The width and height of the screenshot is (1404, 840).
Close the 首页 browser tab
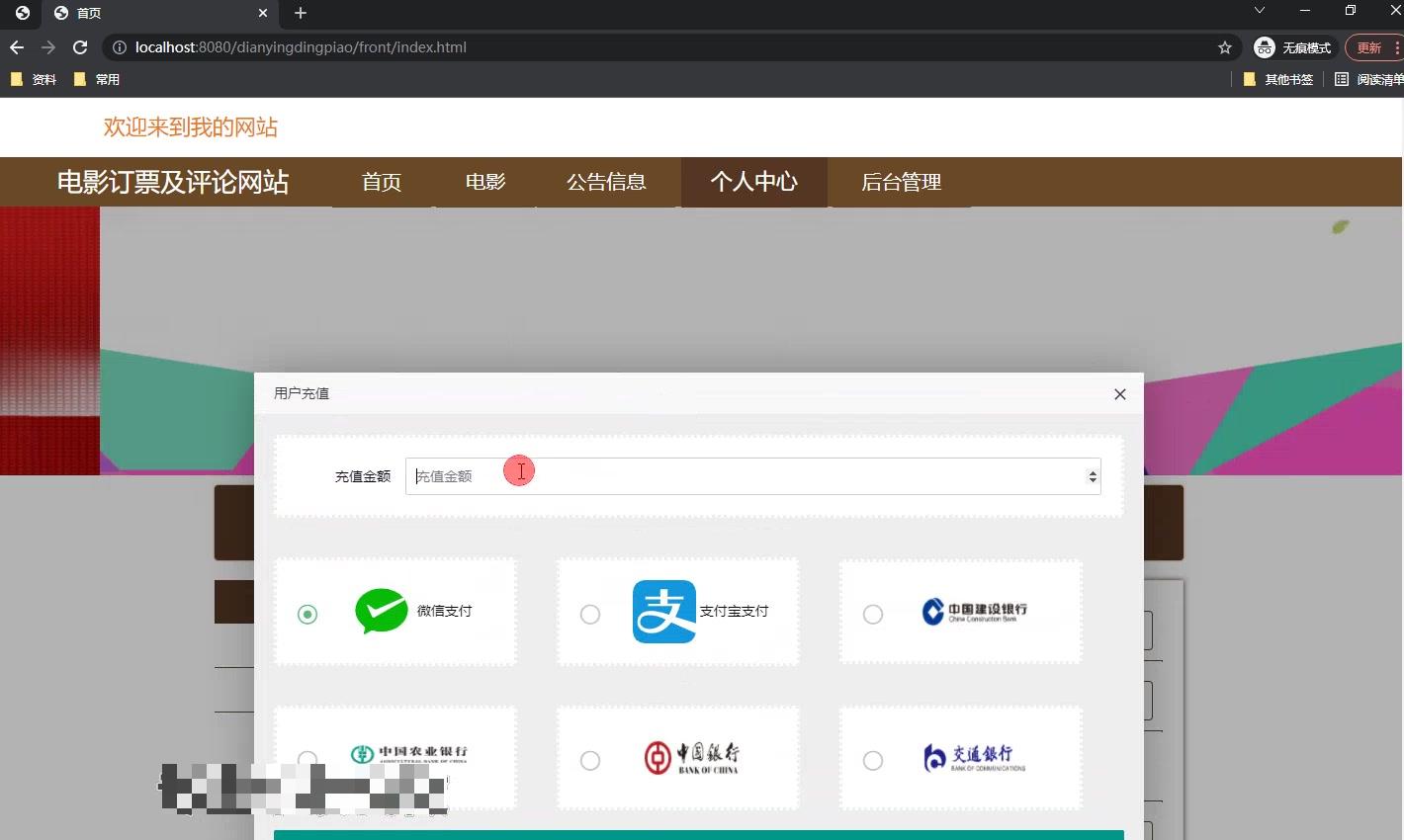click(263, 13)
